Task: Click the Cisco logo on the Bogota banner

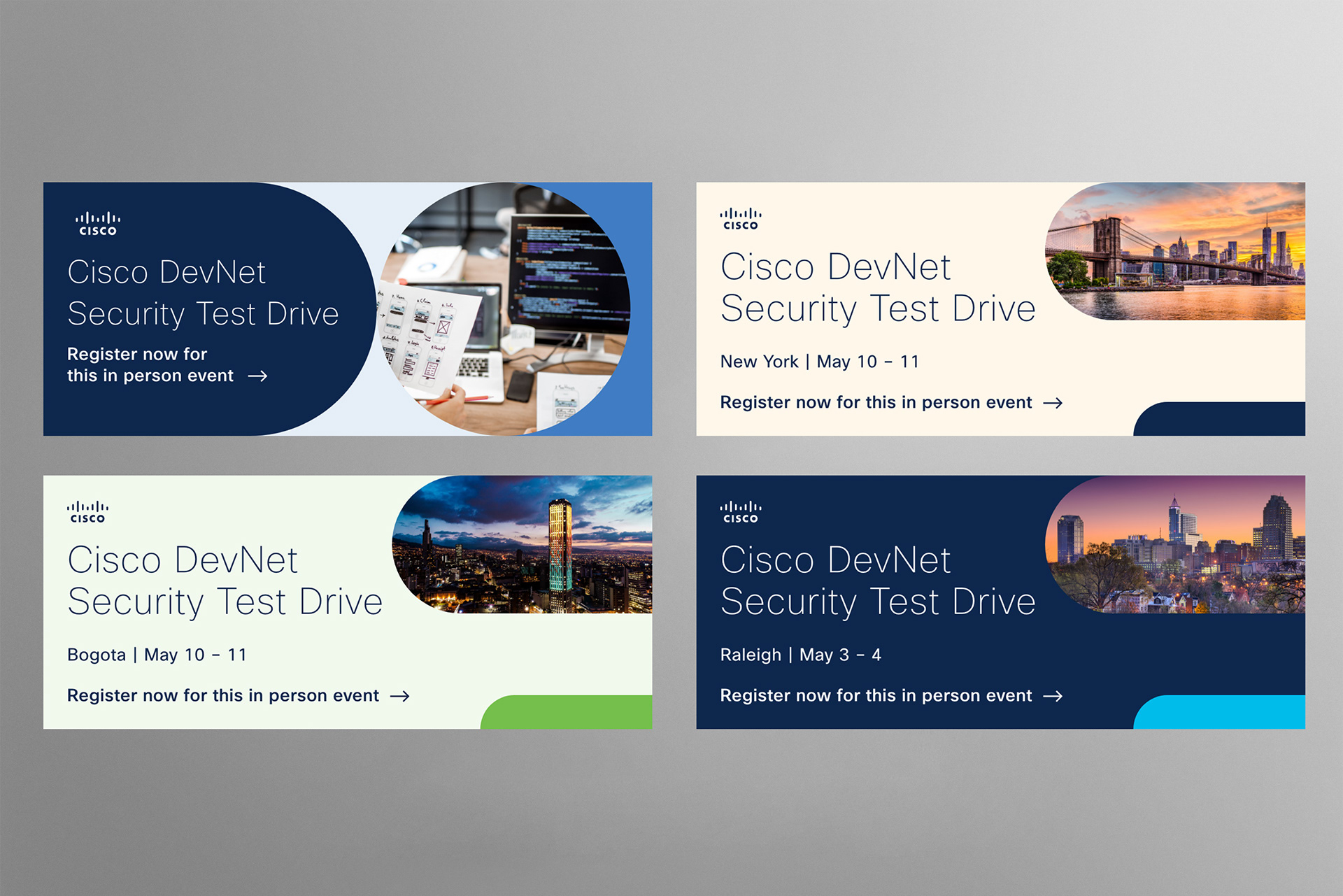Action: pyautogui.click(x=87, y=512)
